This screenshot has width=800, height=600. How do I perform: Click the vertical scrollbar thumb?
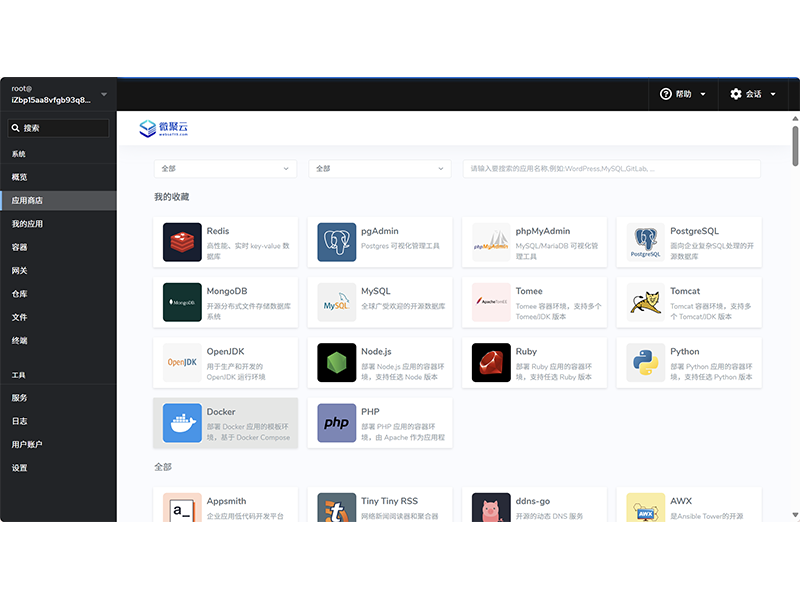tap(795, 146)
